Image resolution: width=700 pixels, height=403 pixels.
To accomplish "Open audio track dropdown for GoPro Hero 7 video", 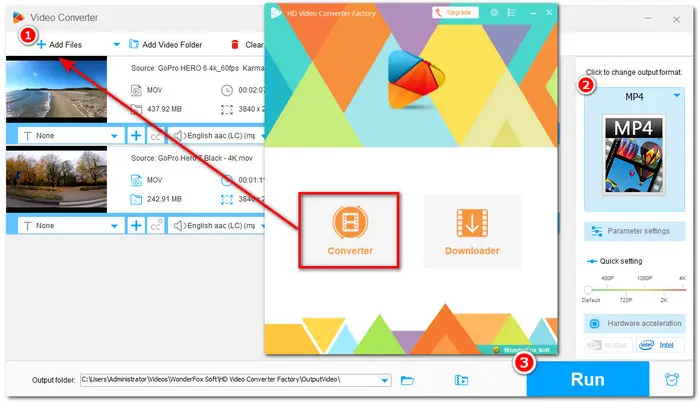I will click(217, 226).
